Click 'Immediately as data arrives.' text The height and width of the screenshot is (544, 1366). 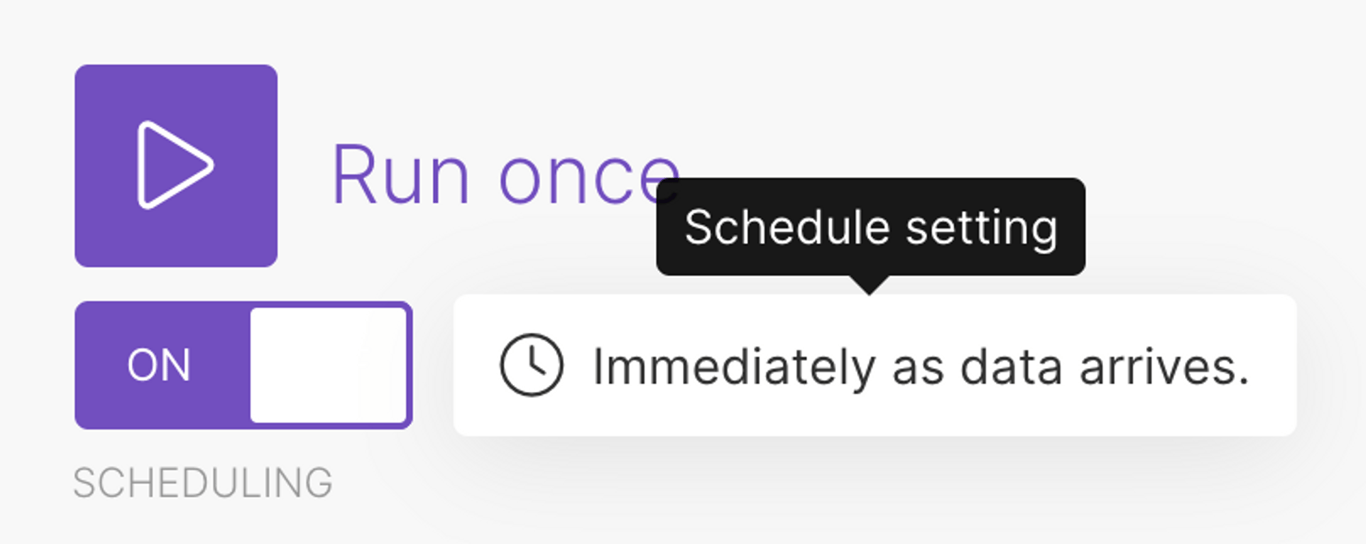pyautogui.click(x=921, y=367)
